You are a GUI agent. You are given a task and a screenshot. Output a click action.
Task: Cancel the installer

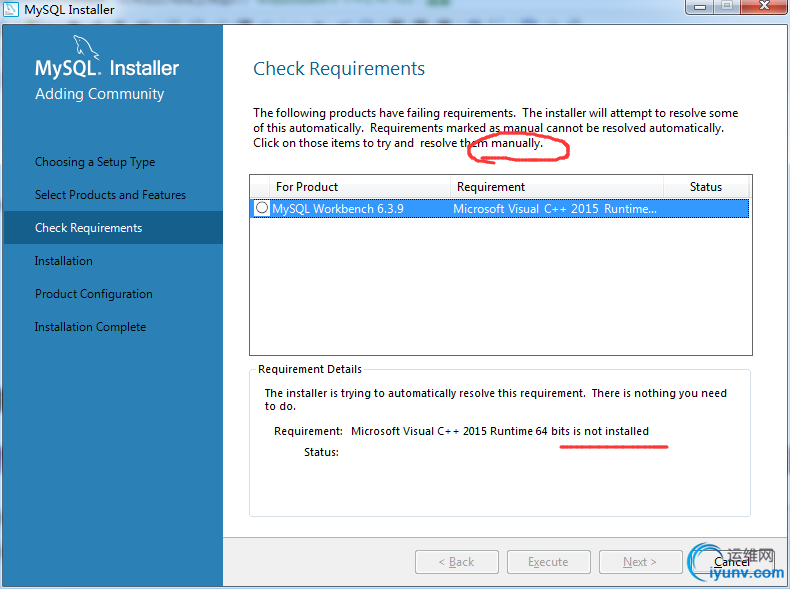coord(731,562)
